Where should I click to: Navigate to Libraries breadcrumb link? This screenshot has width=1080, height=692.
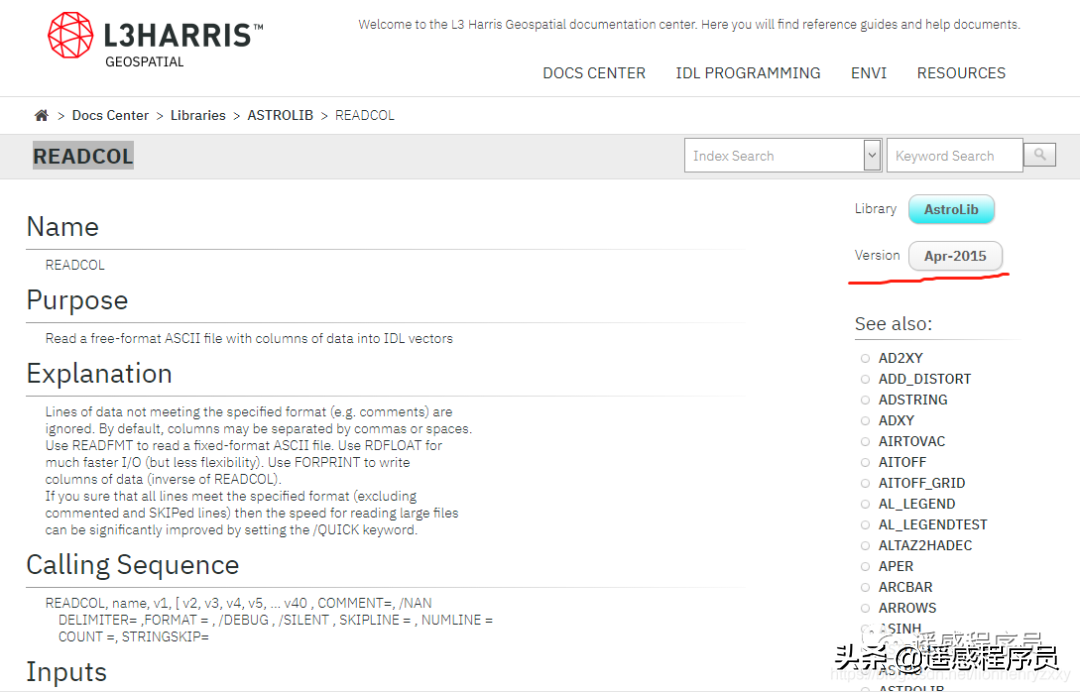coord(198,116)
